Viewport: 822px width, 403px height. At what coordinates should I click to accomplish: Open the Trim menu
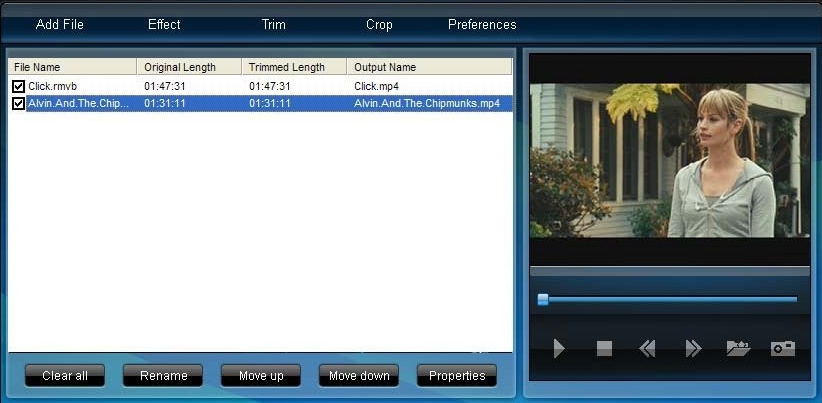274,25
